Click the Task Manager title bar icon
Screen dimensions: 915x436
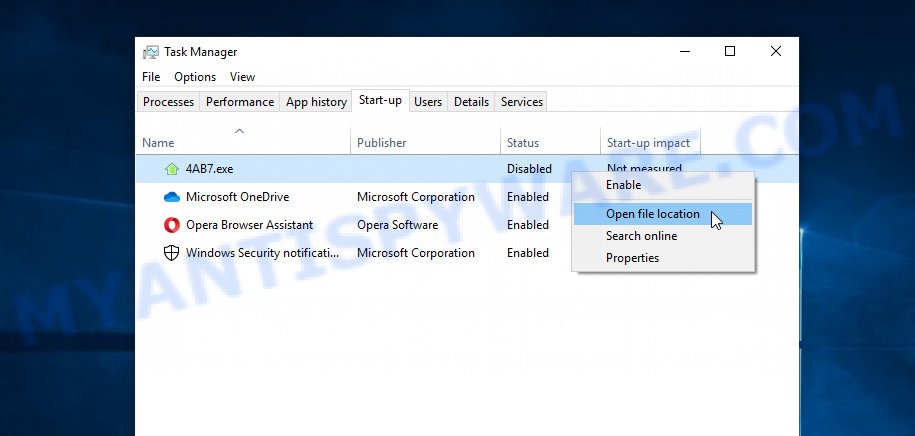coord(151,52)
